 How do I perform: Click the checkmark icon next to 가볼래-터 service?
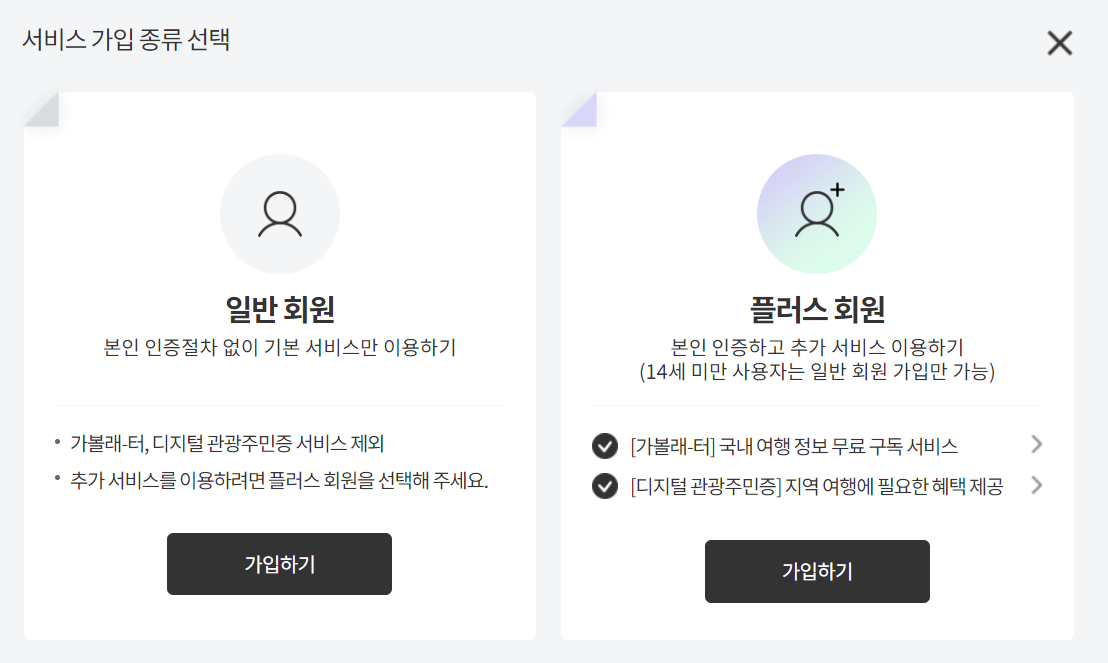click(x=604, y=446)
